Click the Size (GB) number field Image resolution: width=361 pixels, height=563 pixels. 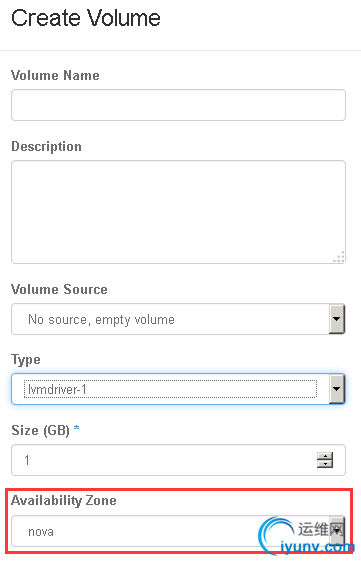coord(178,460)
